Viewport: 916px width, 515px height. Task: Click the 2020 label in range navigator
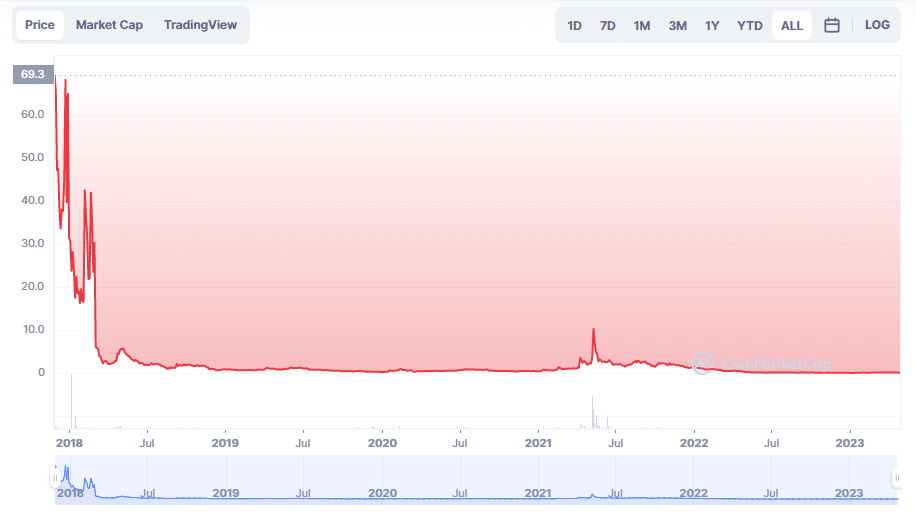point(382,493)
